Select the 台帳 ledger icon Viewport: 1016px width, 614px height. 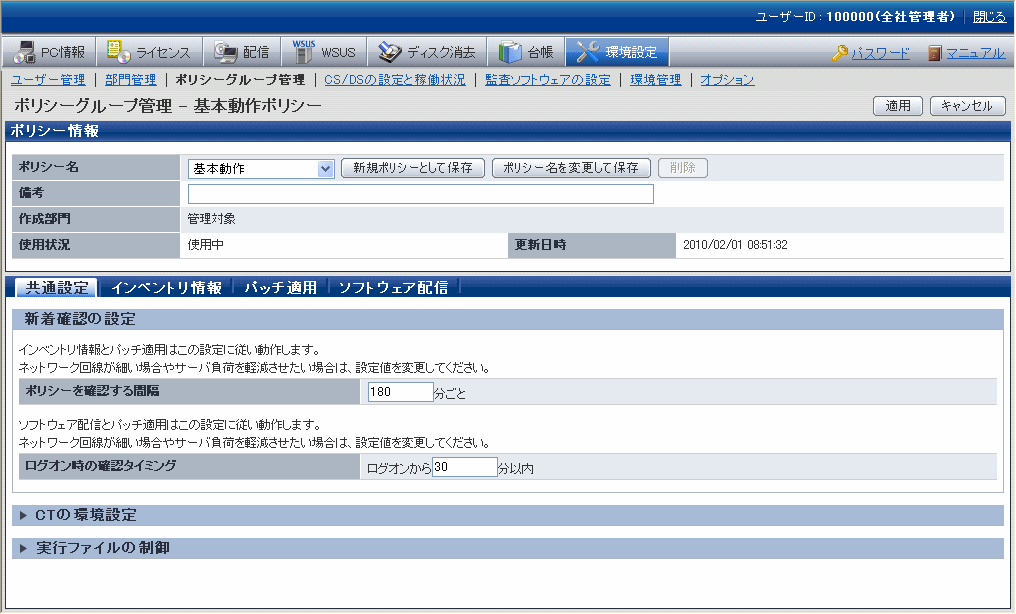point(510,52)
